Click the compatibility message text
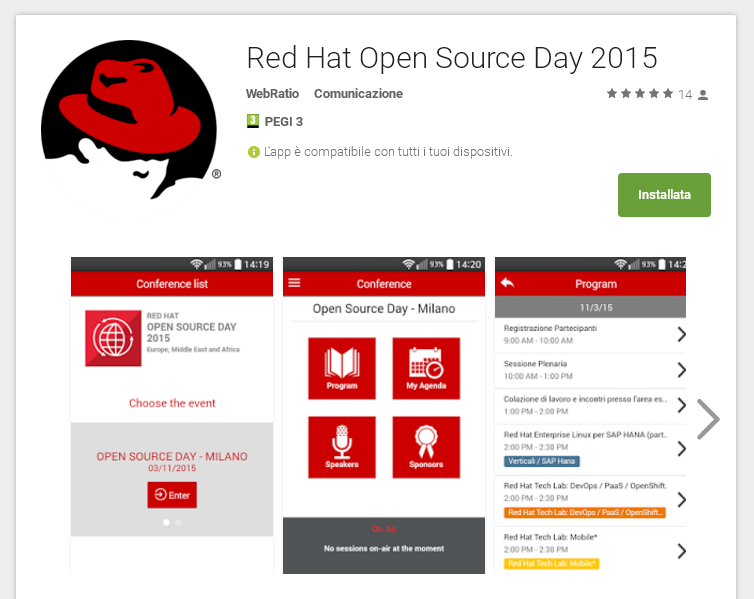The width and height of the screenshot is (754, 599). (x=388, y=152)
